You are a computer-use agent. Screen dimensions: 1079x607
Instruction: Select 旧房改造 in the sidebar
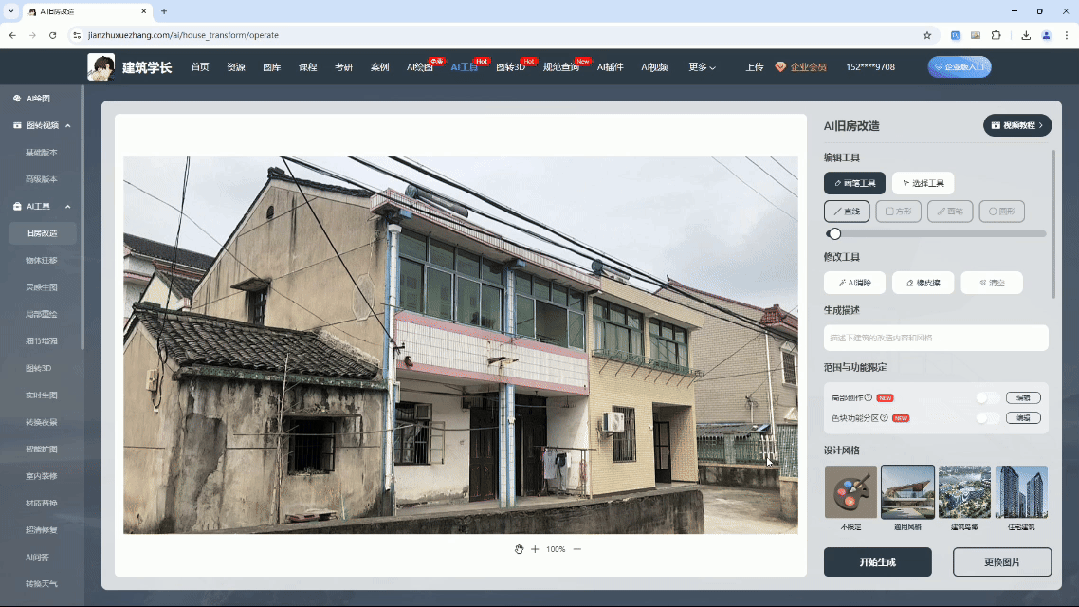(x=42, y=233)
